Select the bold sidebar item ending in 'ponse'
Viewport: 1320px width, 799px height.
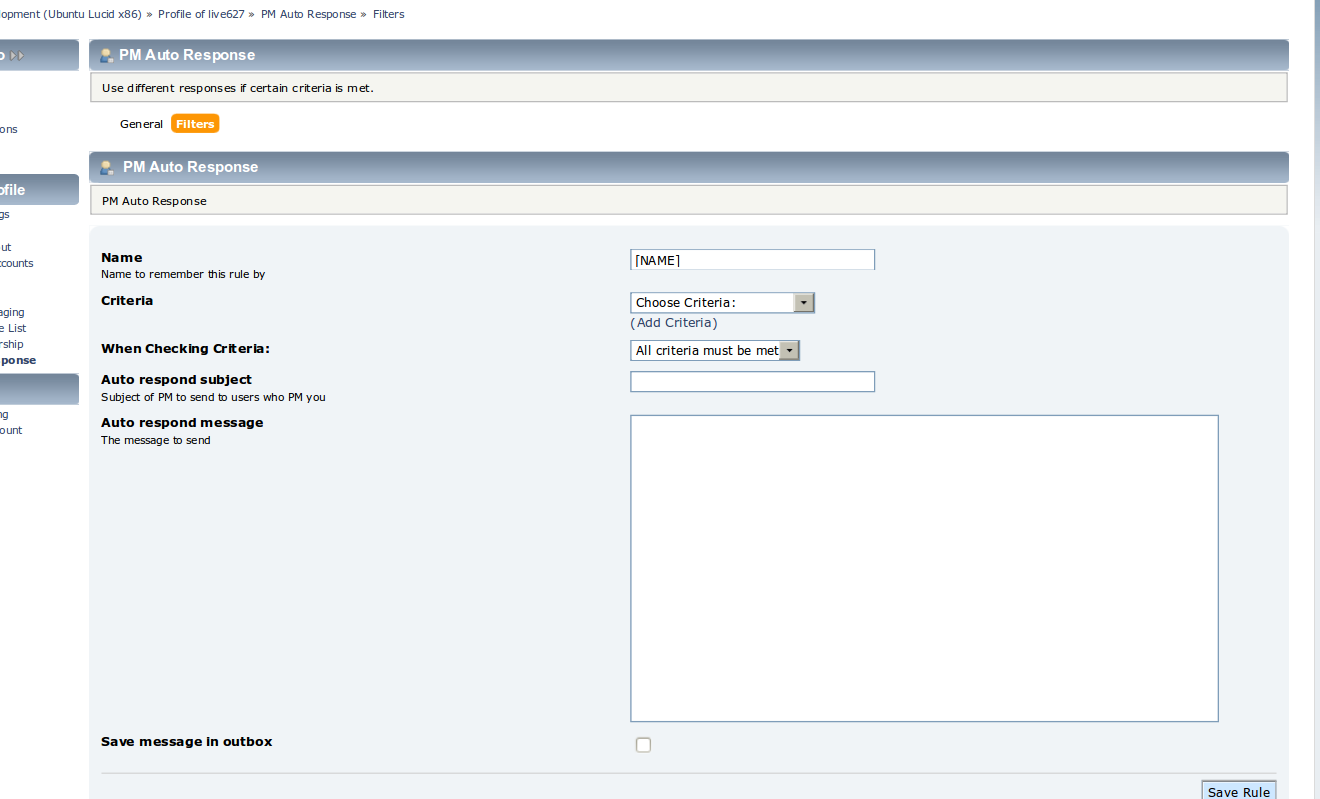(x=18, y=360)
